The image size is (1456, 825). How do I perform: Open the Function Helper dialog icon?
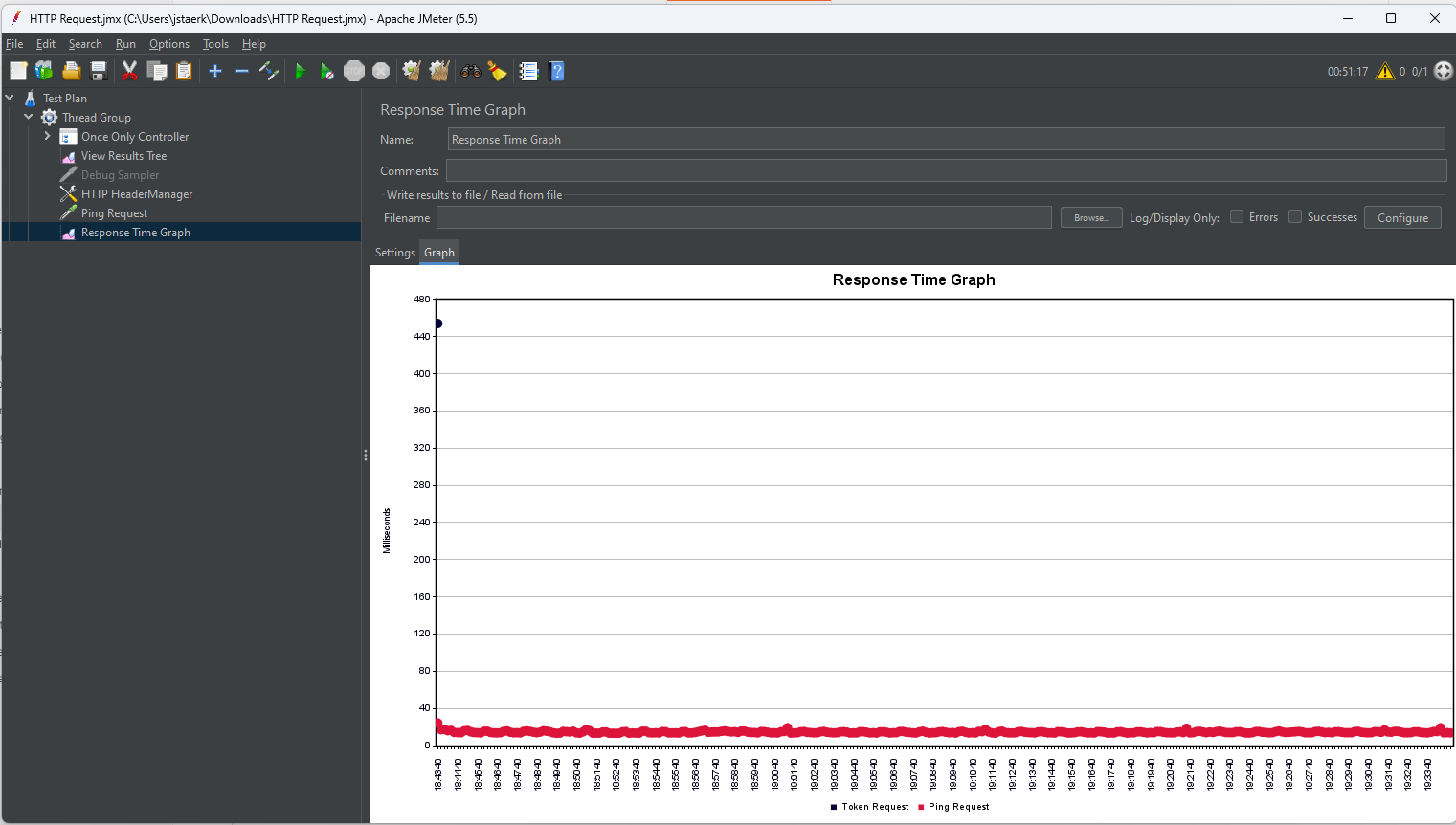click(x=527, y=71)
